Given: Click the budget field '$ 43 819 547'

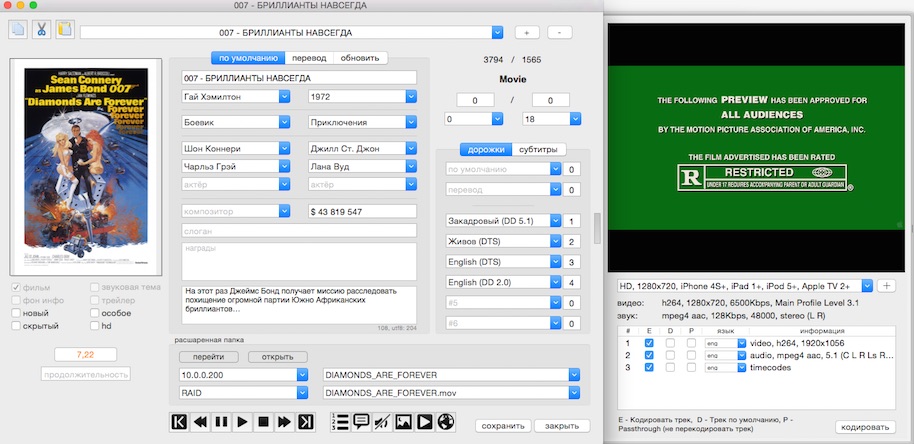Looking at the screenshot, I should (x=362, y=212).
